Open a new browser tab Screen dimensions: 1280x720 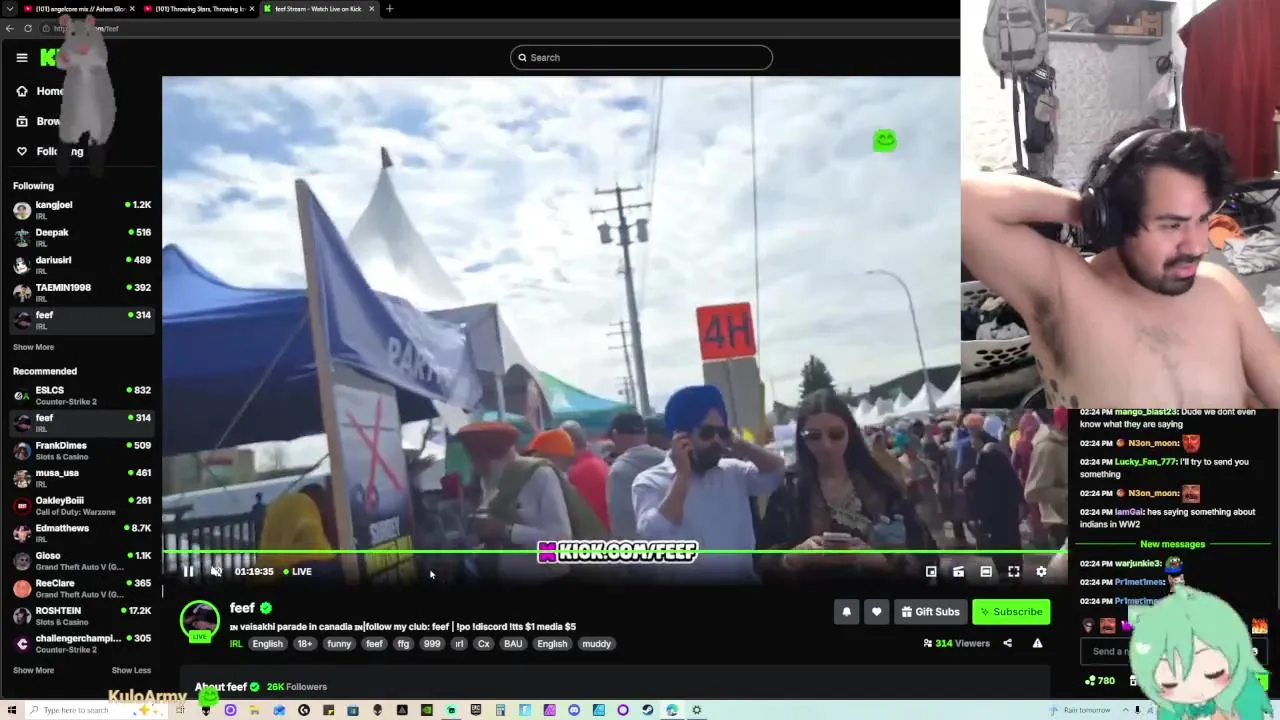click(389, 9)
